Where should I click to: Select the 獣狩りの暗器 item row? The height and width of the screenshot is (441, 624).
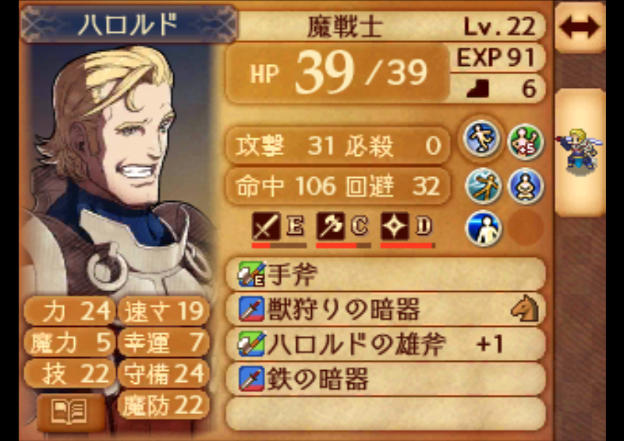385,309
